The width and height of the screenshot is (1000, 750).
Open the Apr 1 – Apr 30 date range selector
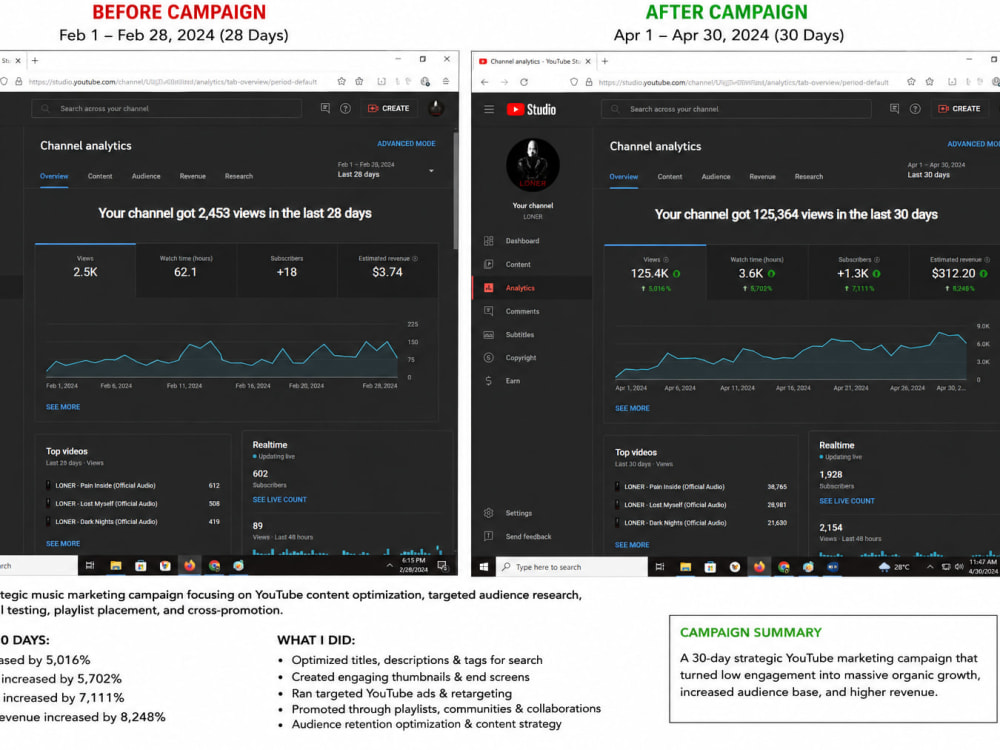[x=936, y=170]
